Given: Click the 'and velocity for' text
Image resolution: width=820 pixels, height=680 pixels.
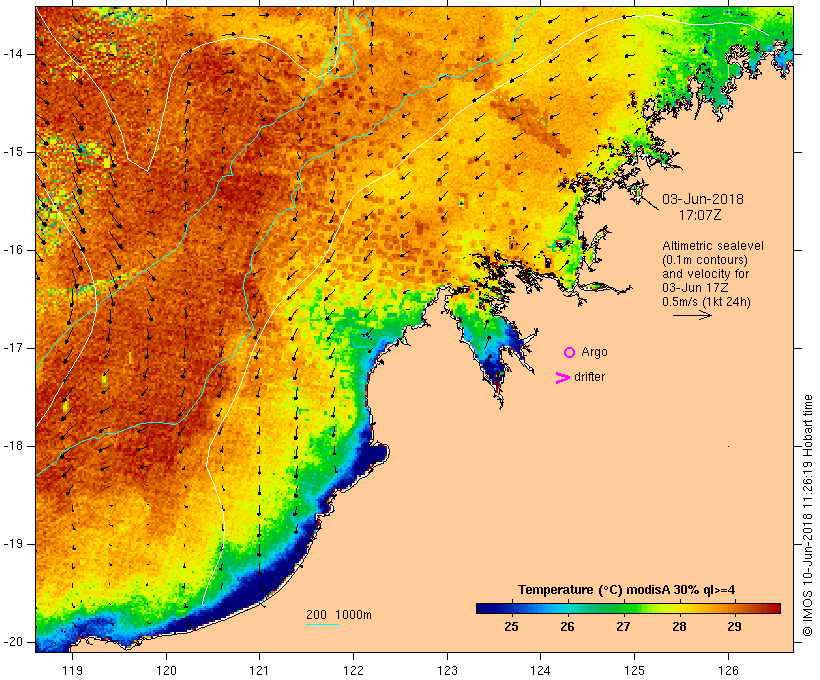Looking at the screenshot, I should click(705, 274).
